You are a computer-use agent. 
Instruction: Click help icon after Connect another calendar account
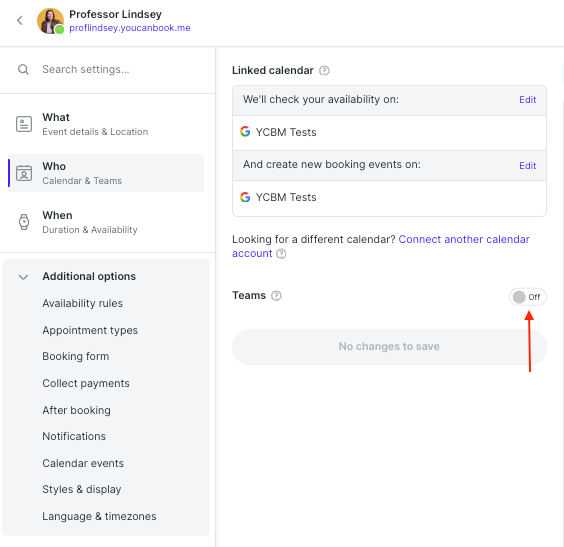click(281, 254)
